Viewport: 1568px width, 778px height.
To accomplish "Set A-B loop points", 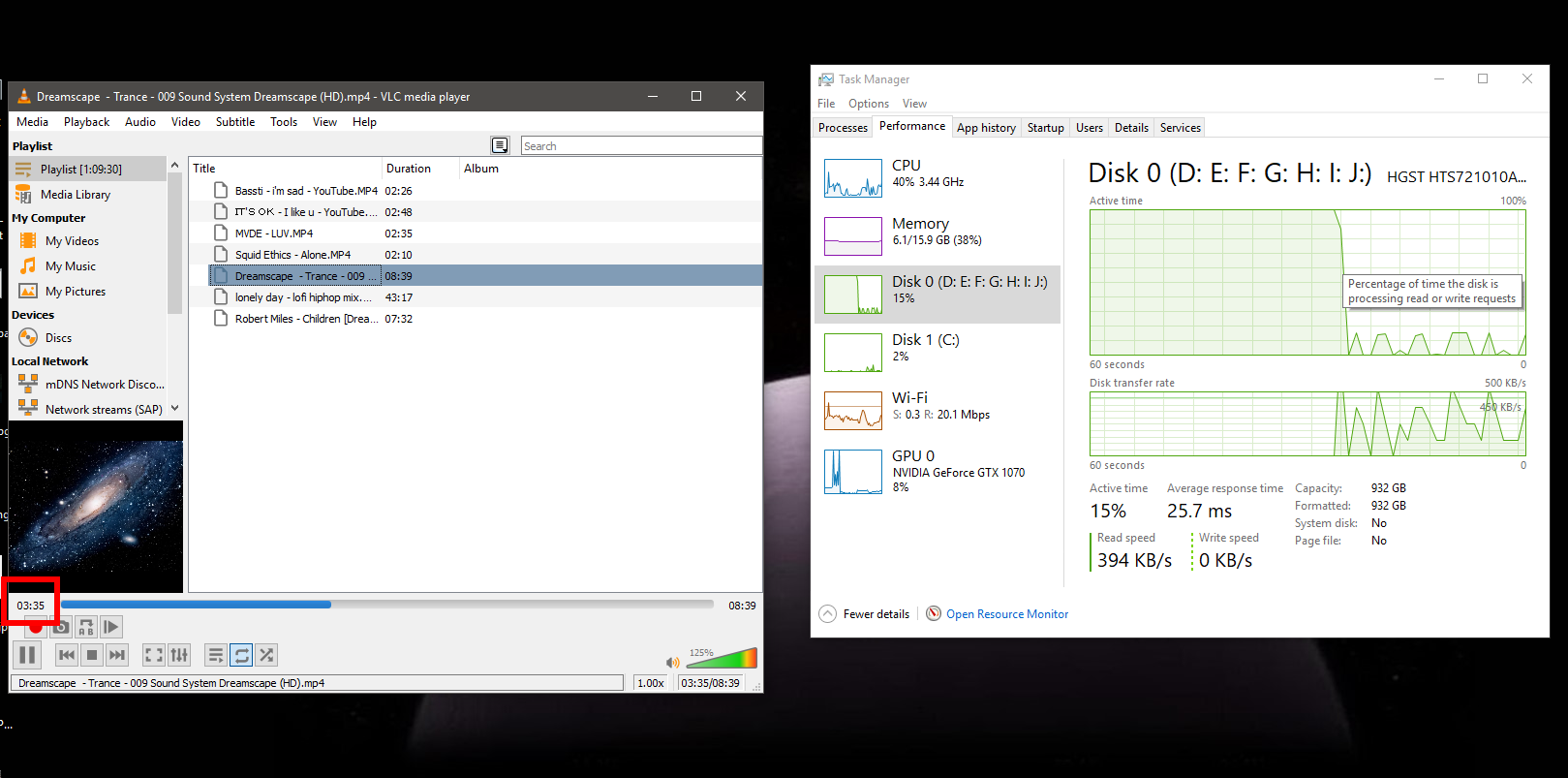I will [86, 627].
